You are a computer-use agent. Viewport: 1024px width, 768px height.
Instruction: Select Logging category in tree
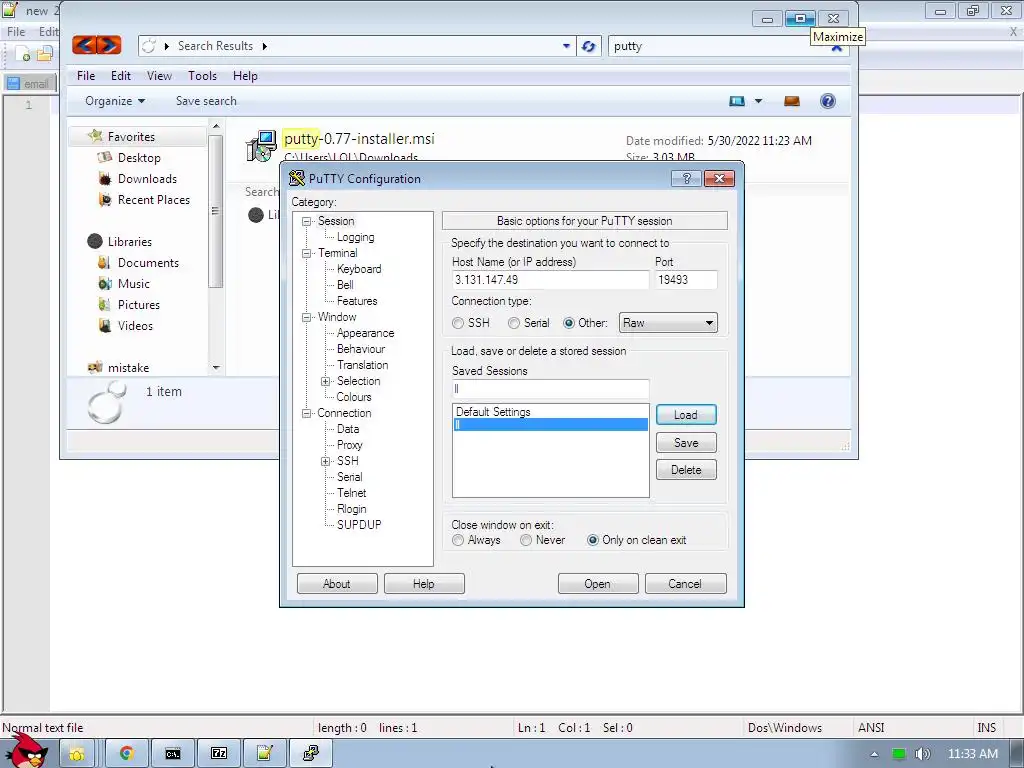pos(355,237)
